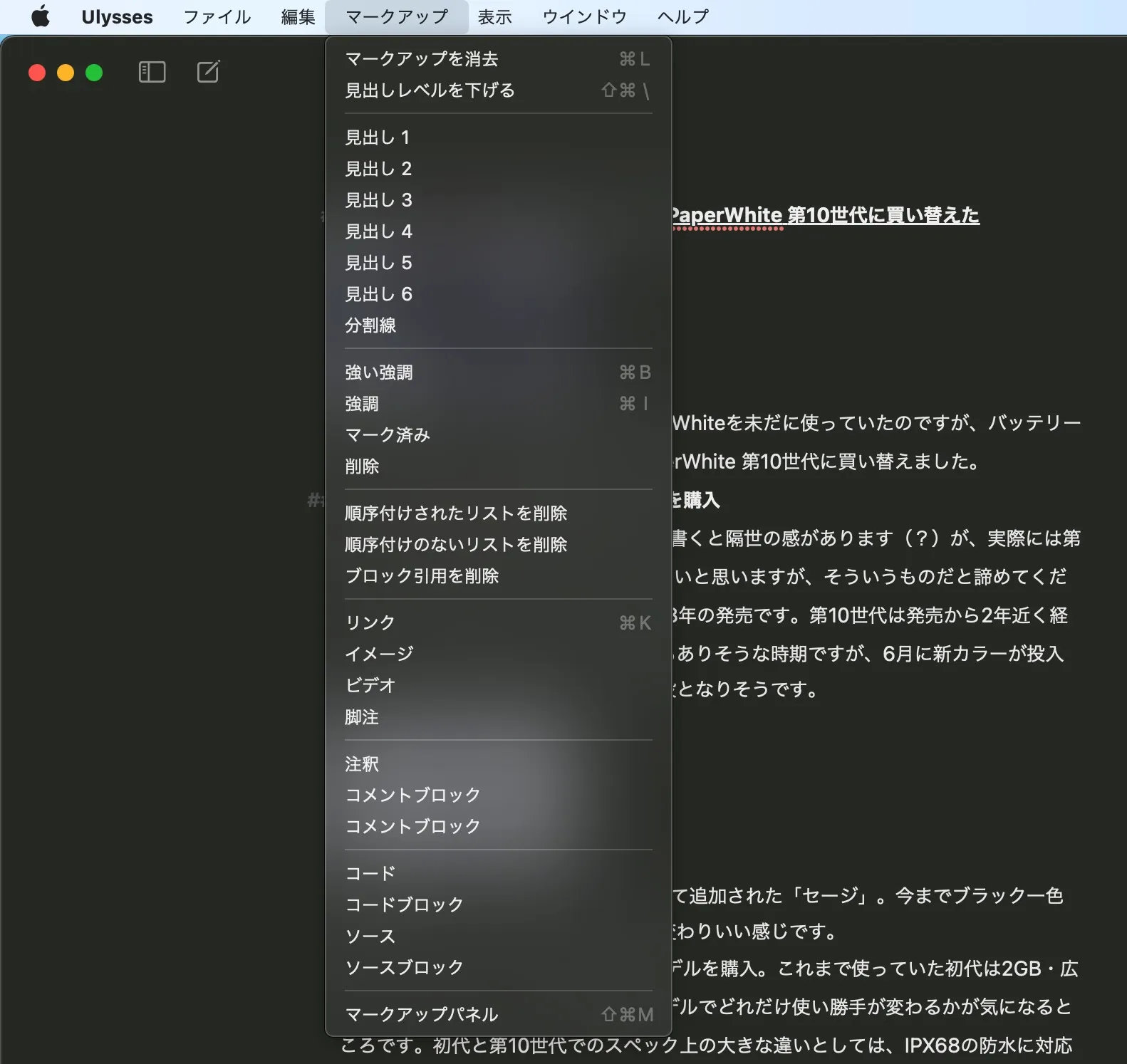The height and width of the screenshot is (1064, 1127).
Task: Insert a ソースブロック
Action: [498, 968]
